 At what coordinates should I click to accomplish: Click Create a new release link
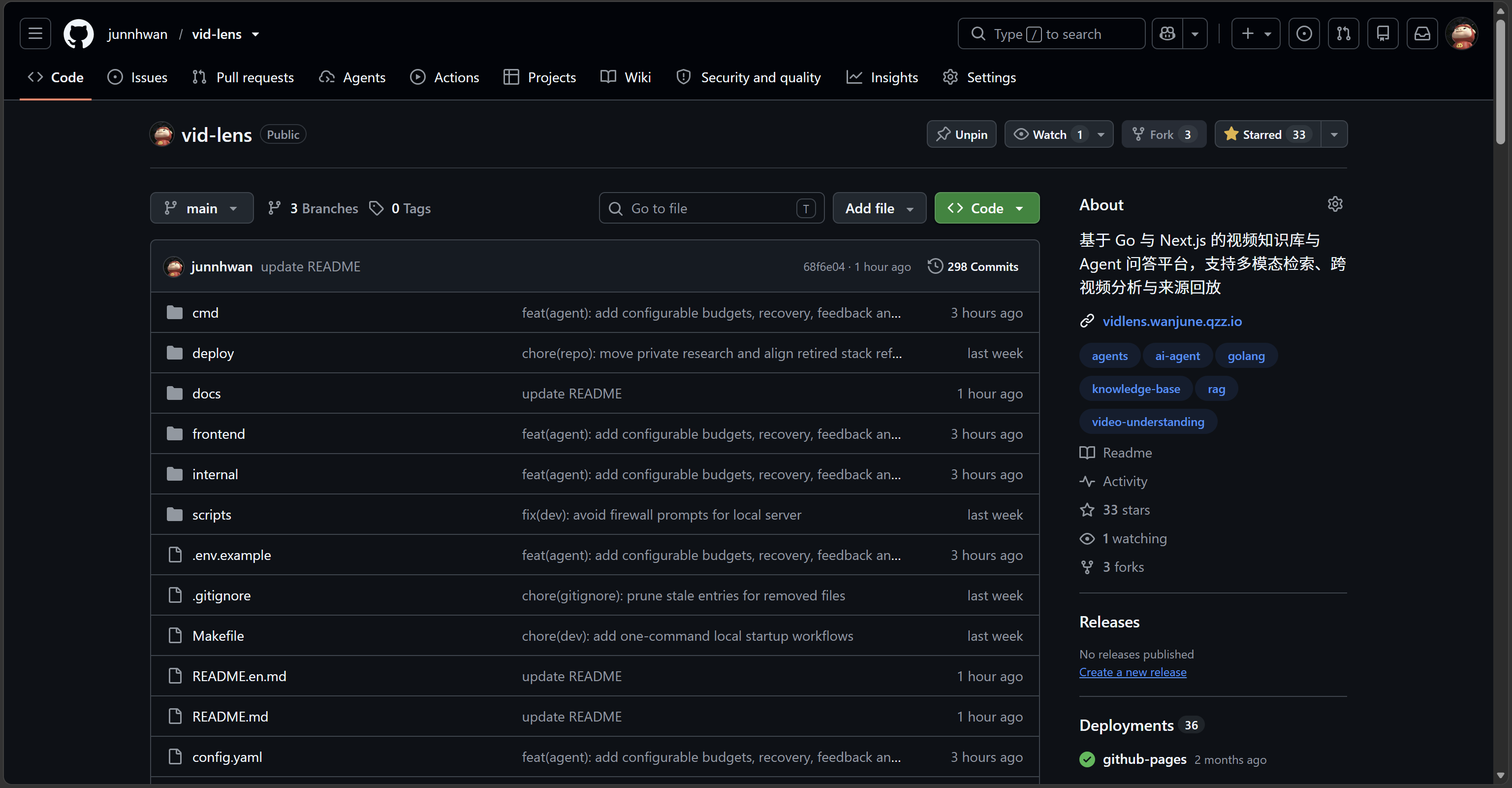point(1132,672)
